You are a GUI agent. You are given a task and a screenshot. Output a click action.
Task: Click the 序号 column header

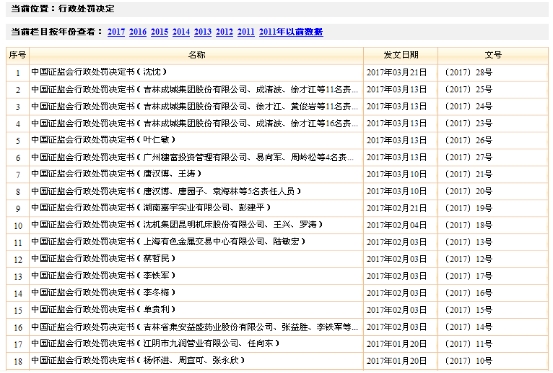point(18,55)
